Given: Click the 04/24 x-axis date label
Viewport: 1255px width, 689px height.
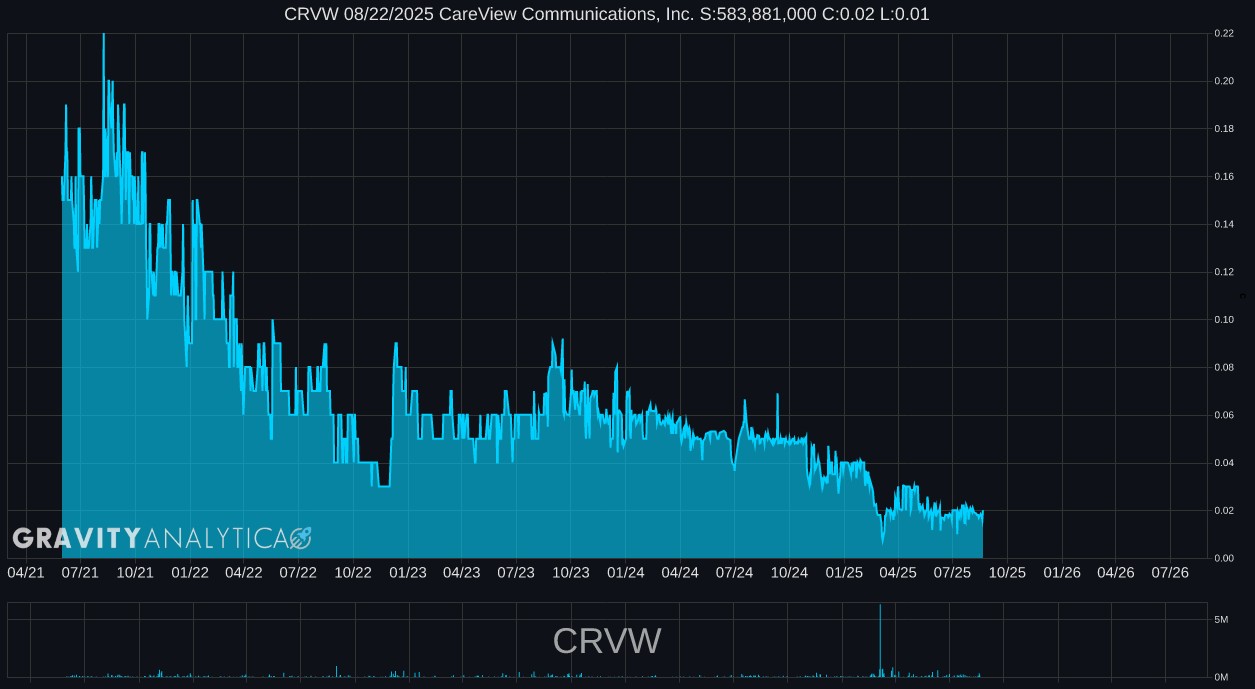Looking at the screenshot, I should click(680, 573).
